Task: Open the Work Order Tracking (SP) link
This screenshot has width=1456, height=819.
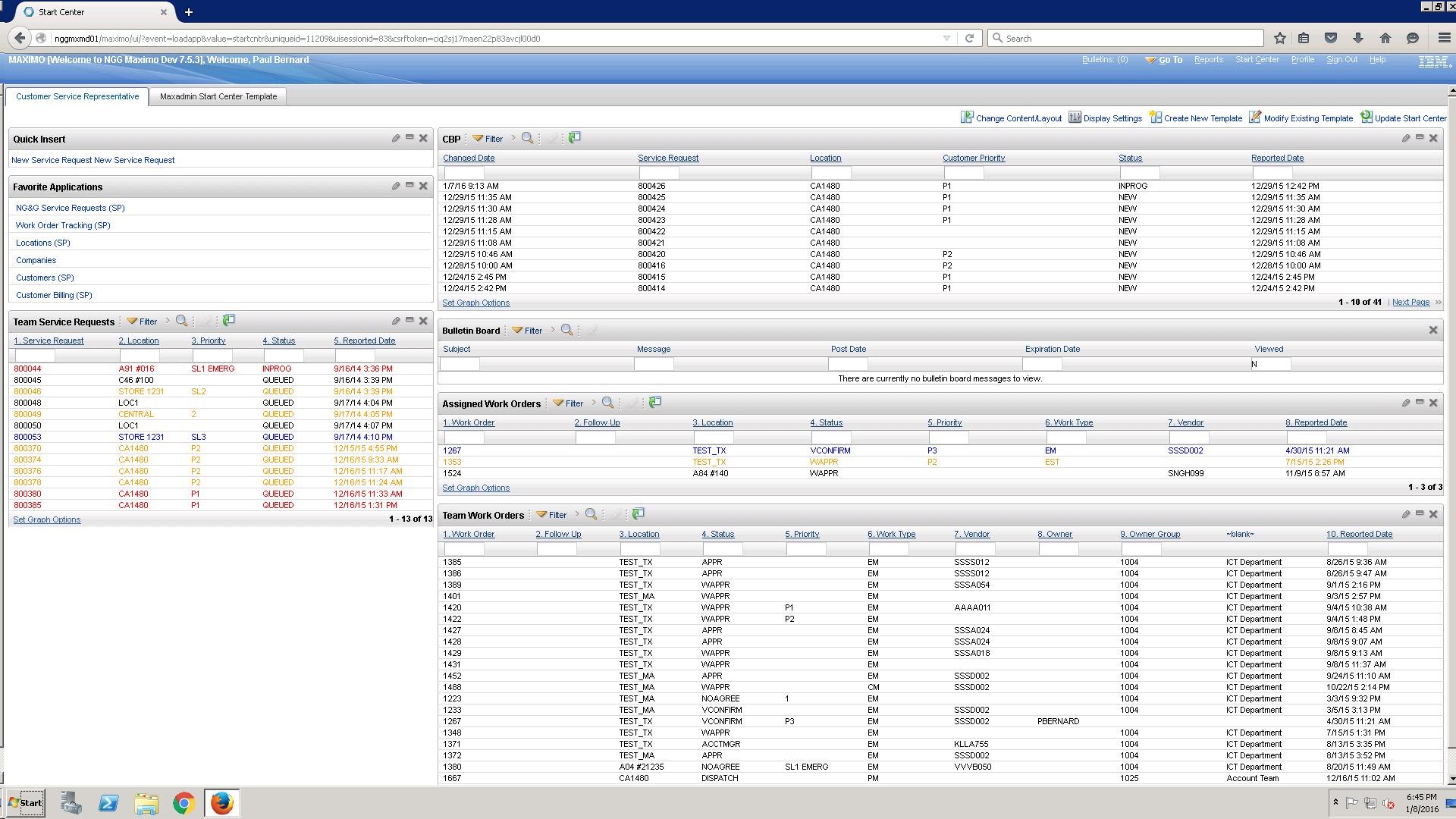Action: (63, 225)
